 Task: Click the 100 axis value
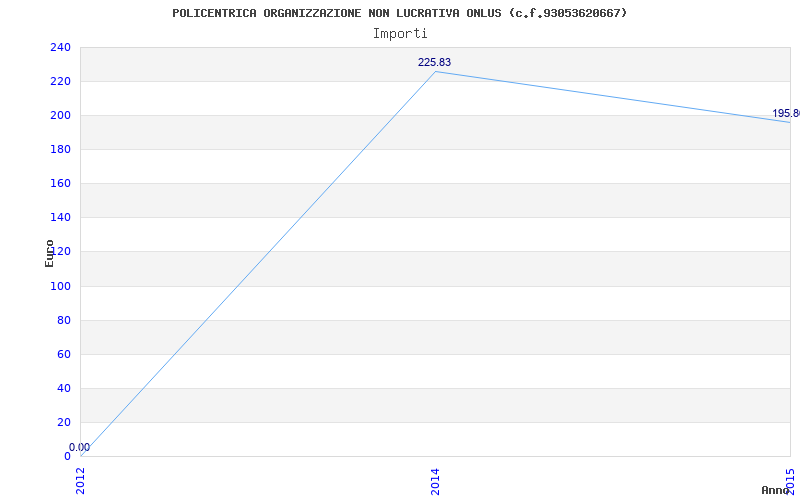[x=60, y=286]
